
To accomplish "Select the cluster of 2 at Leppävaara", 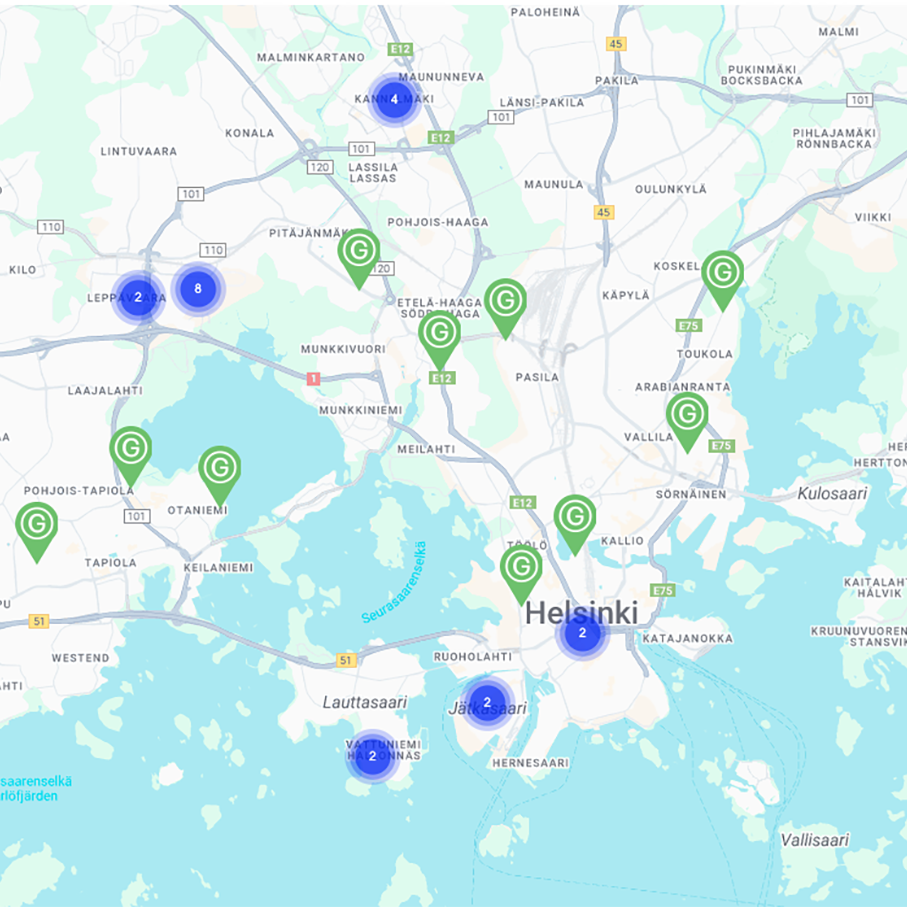I will coord(139,297).
